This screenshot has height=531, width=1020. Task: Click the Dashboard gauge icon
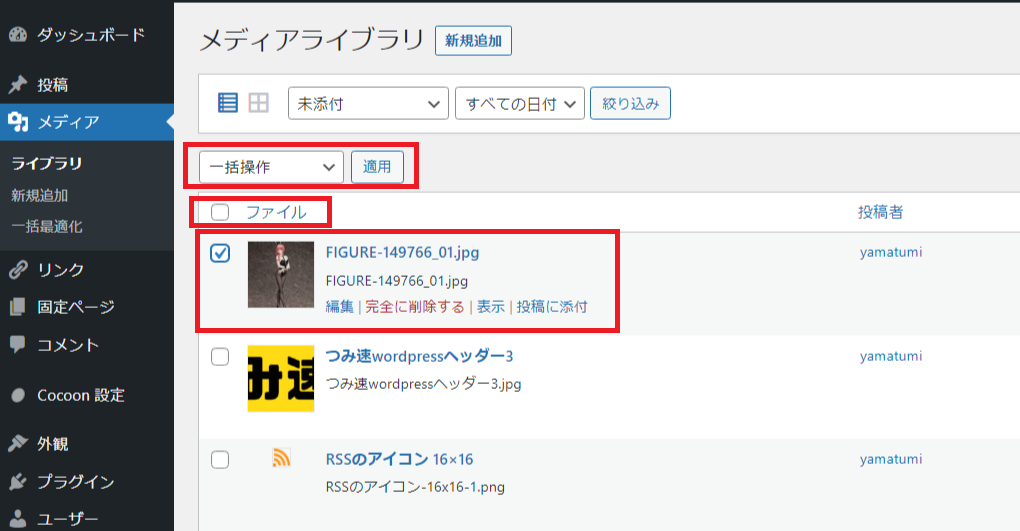[x=18, y=34]
